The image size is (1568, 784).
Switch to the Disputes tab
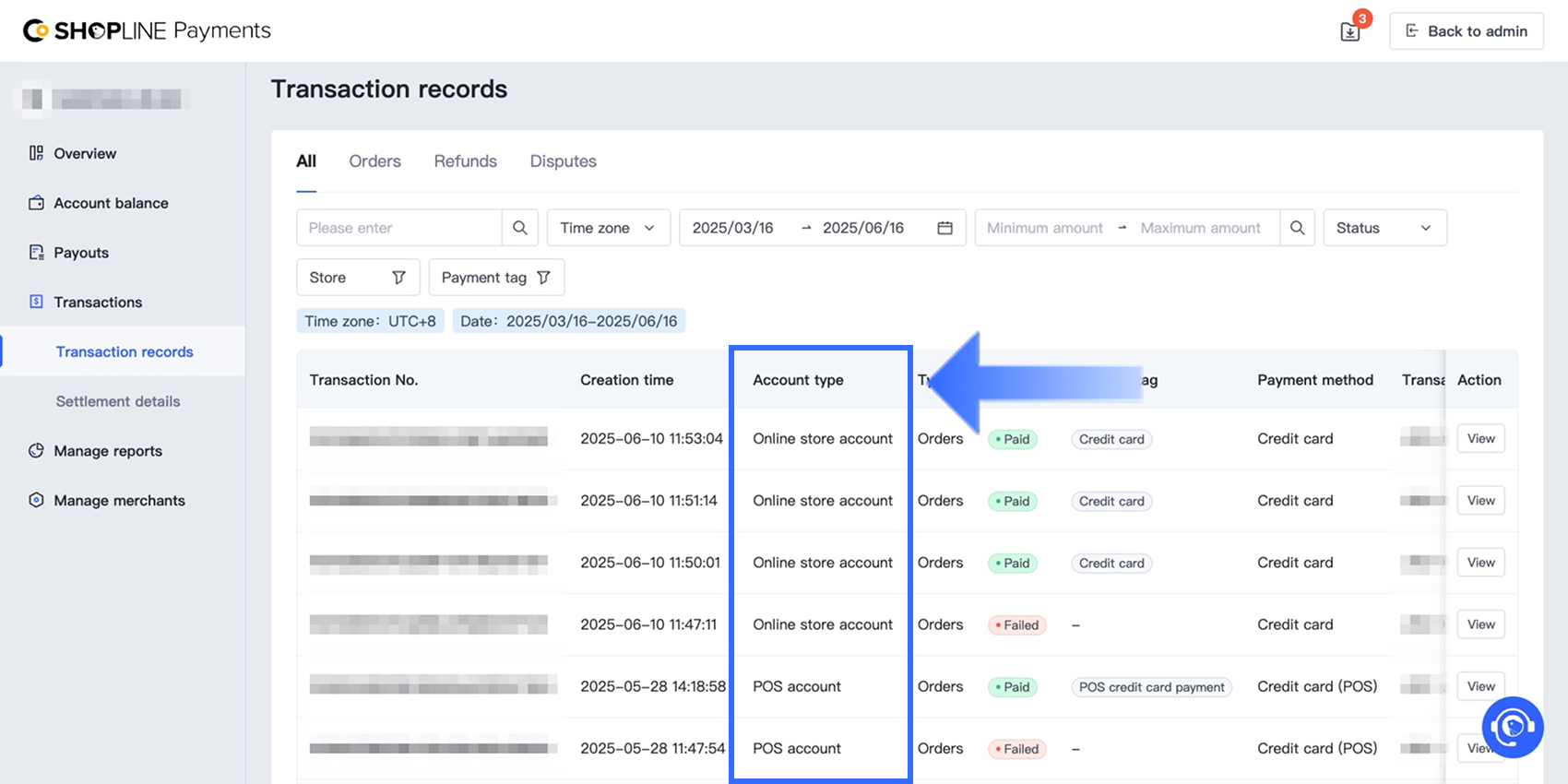(x=563, y=161)
